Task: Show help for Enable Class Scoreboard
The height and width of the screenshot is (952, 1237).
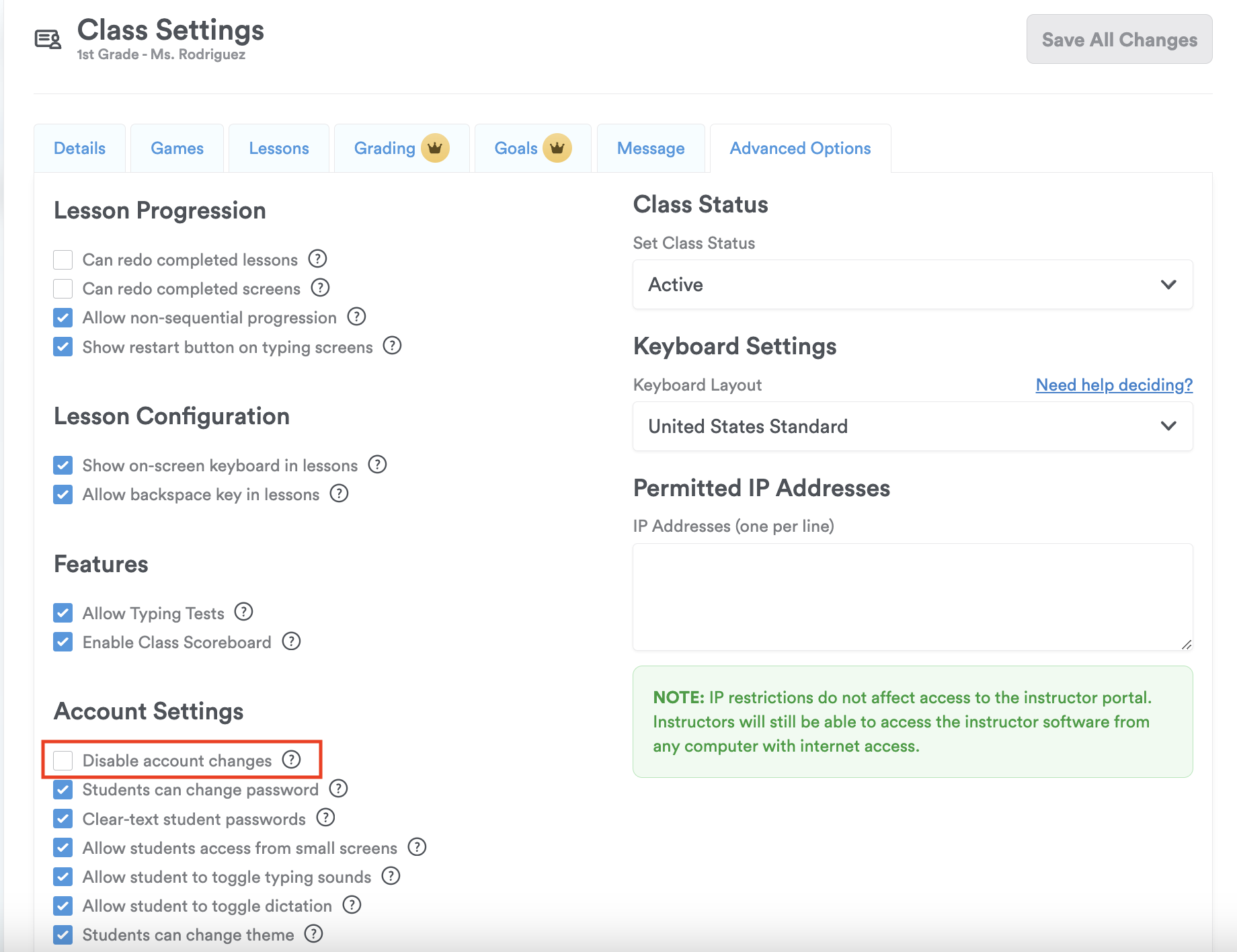Action: (x=291, y=641)
